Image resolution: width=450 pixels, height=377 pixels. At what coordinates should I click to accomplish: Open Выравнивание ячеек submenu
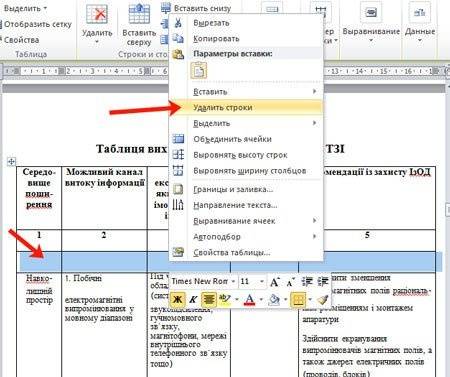coord(245,220)
